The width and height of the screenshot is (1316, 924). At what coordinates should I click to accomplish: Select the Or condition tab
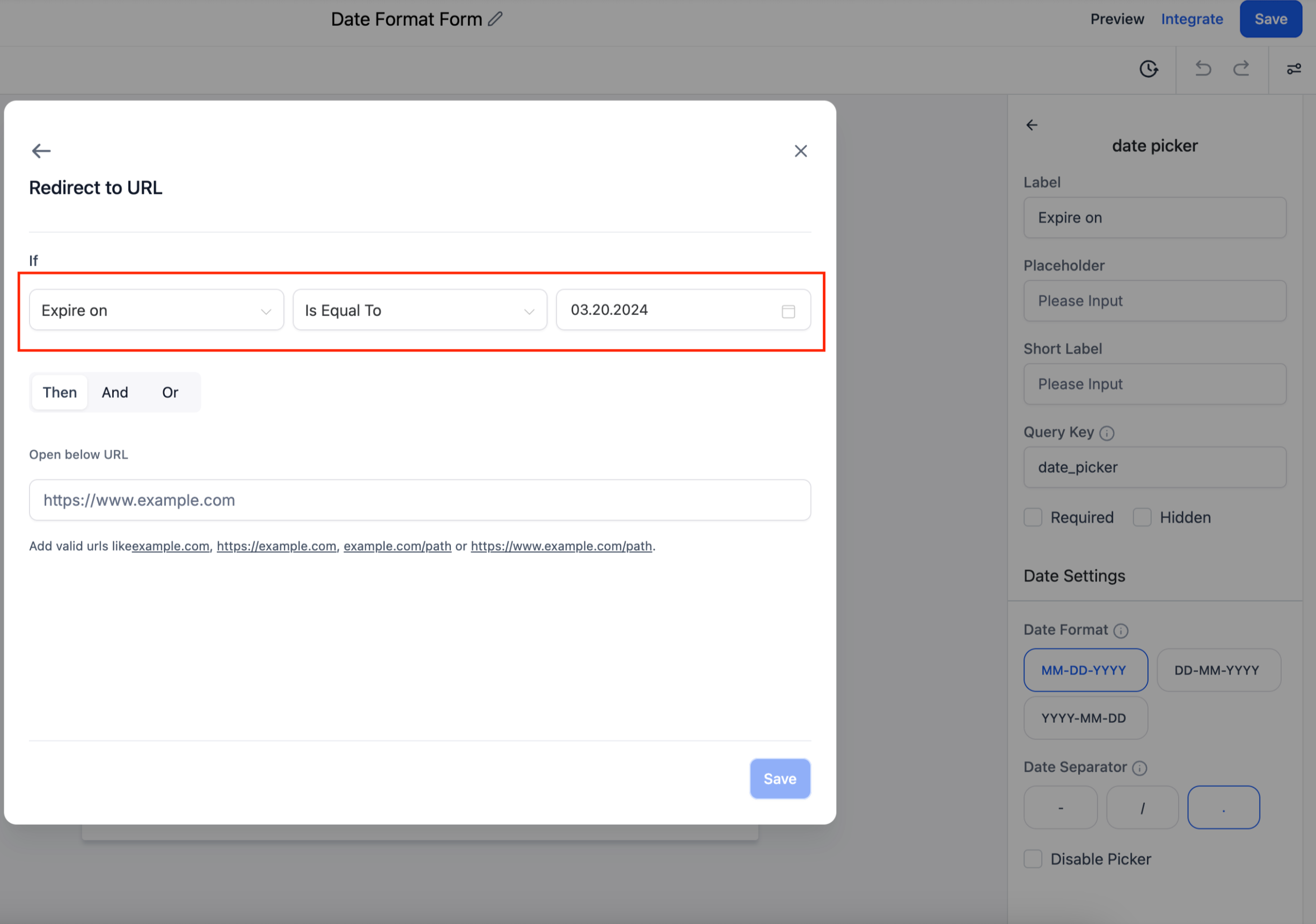click(x=170, y=393)
